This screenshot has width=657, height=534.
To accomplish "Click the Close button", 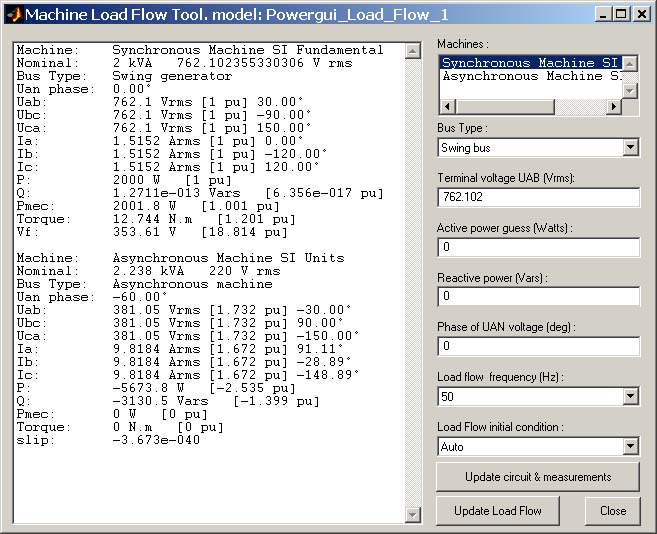I will (613, 511).
